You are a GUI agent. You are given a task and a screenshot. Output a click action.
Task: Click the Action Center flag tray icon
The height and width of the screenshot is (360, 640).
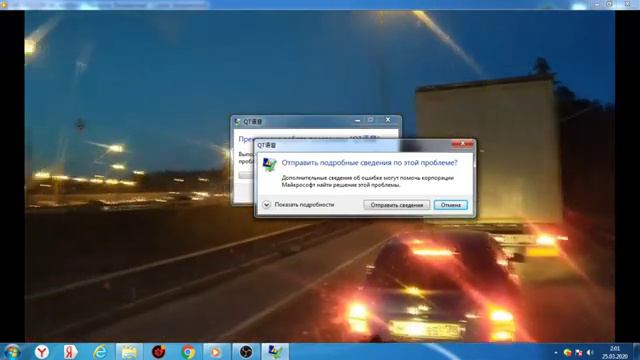[x=579, y=352]
